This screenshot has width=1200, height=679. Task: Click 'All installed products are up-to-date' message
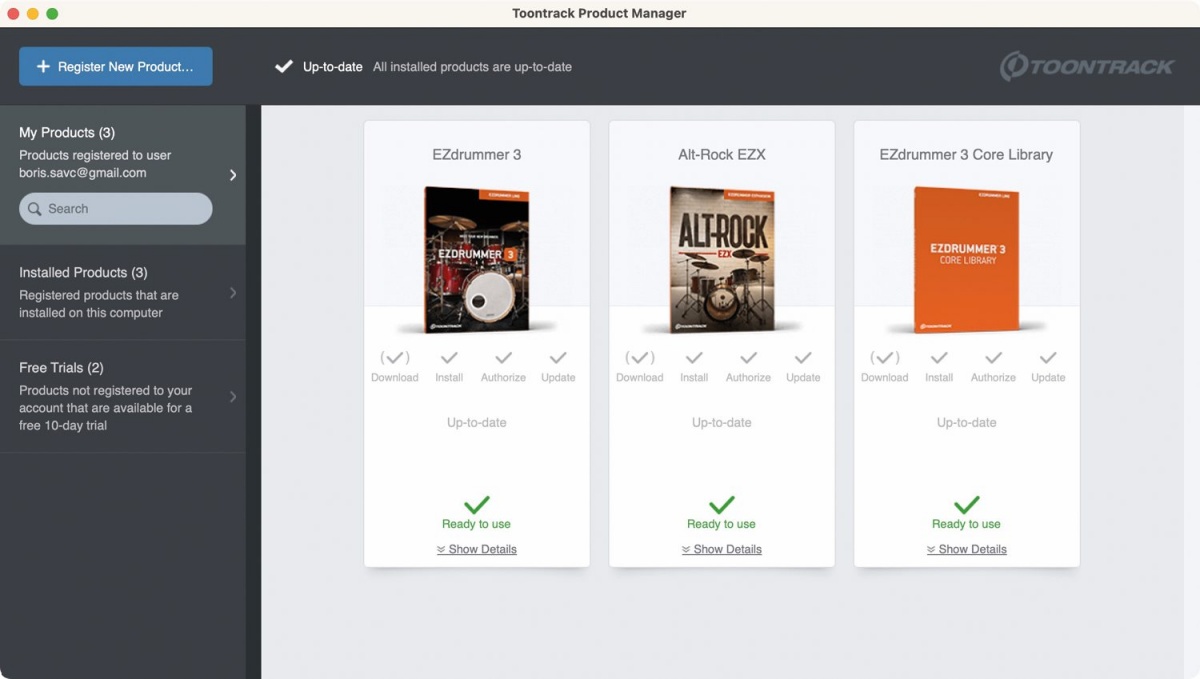tap(472, 67)
